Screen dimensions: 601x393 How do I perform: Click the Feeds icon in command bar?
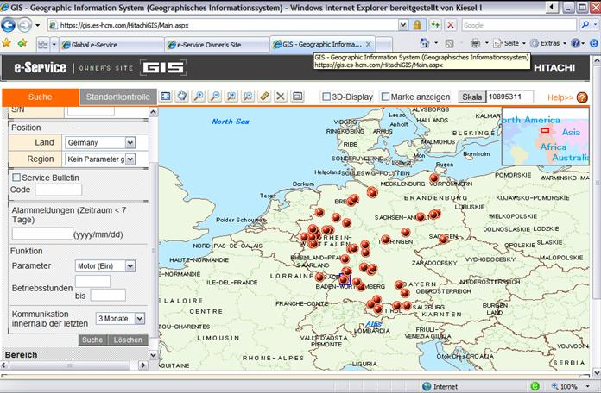pos(449,43)
